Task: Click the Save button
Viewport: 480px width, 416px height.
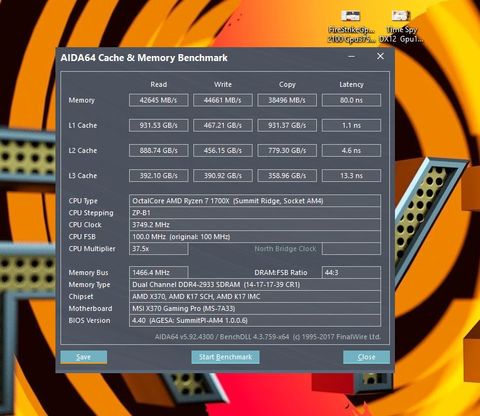Action: (x=84, y=357)
